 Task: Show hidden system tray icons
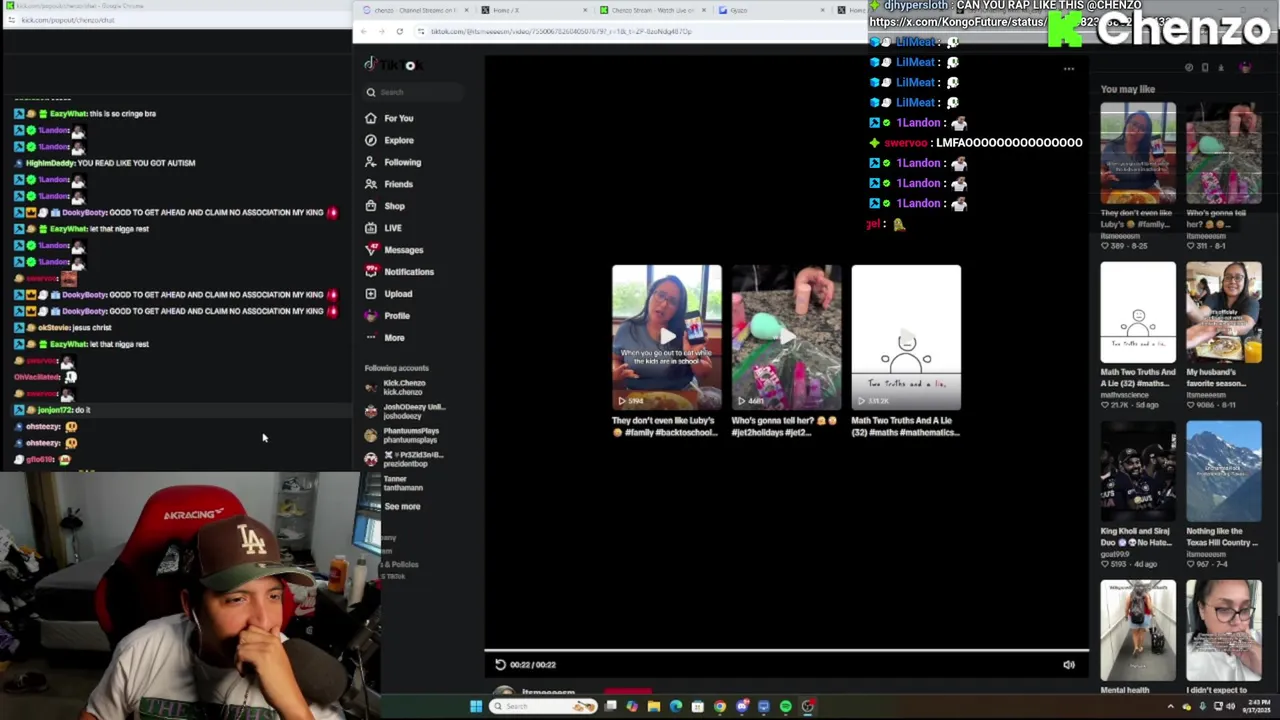click(x=1171, y=707)
